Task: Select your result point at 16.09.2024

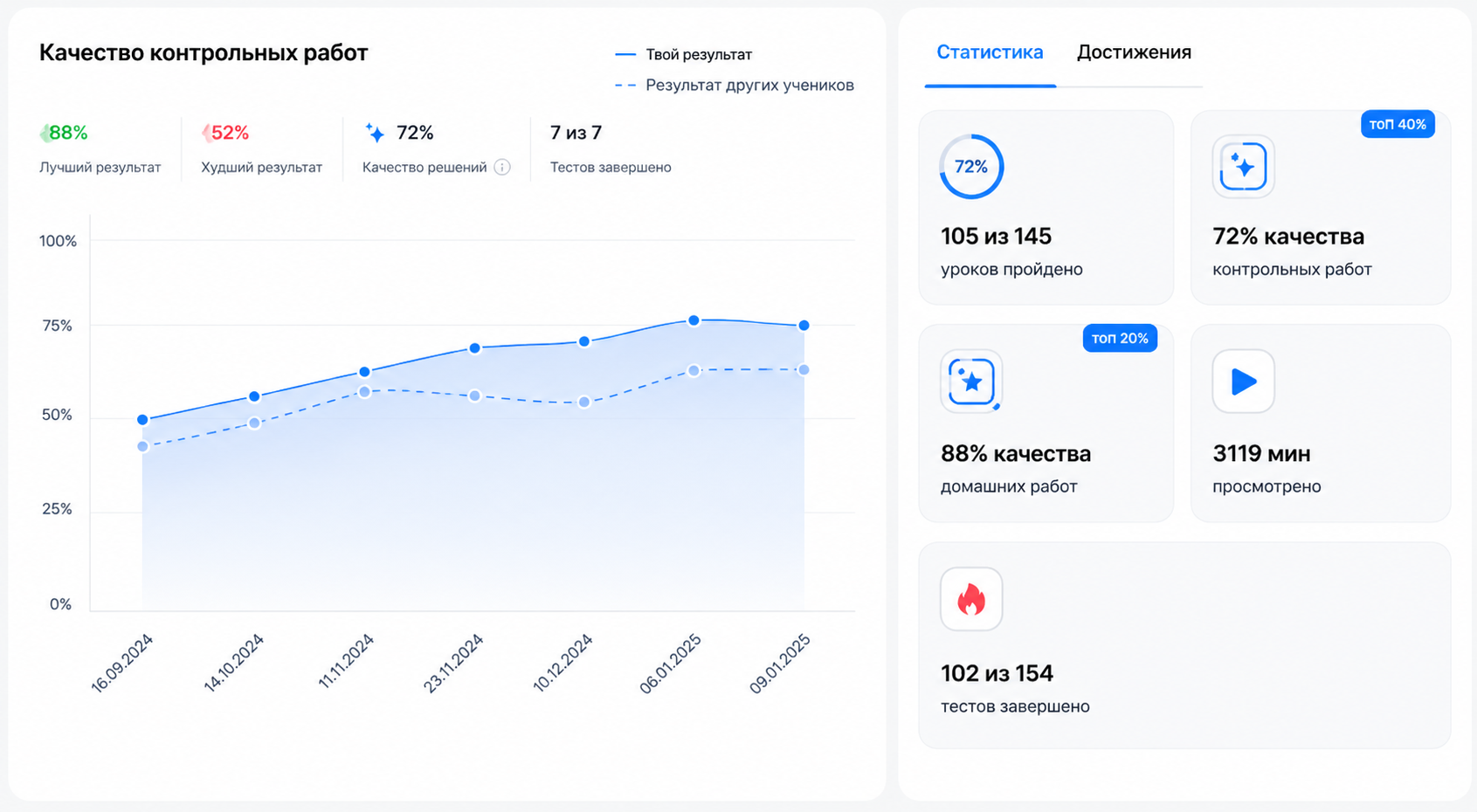Action: click(x=142, y=420)
